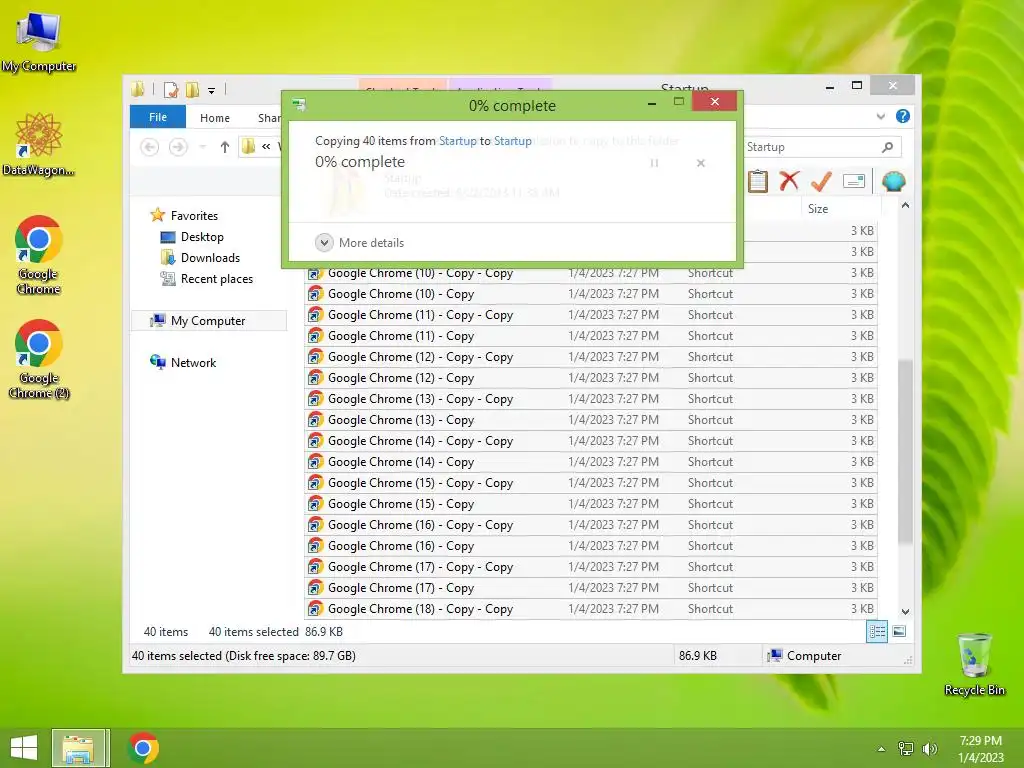Image resolution: width=1024 pixels, height=768 pixels.
Task: Select 'Google Chrome (10) - Copy - Copy' file
Action: coord(590,273)
